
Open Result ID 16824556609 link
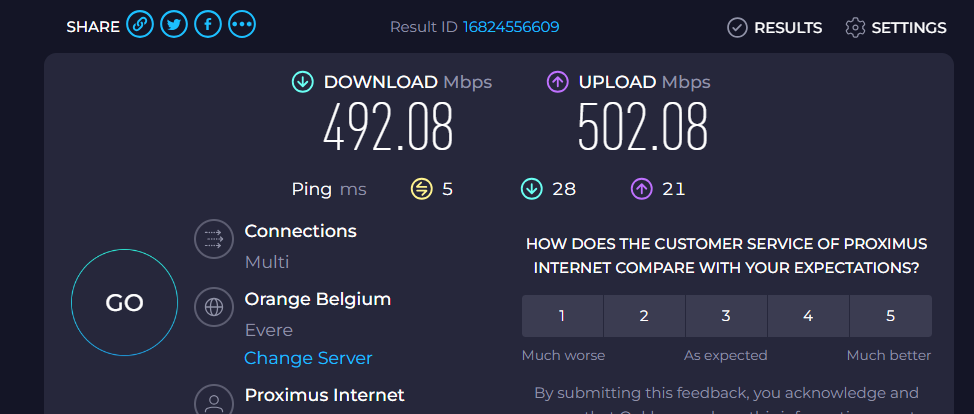click(x=511, y=27)
